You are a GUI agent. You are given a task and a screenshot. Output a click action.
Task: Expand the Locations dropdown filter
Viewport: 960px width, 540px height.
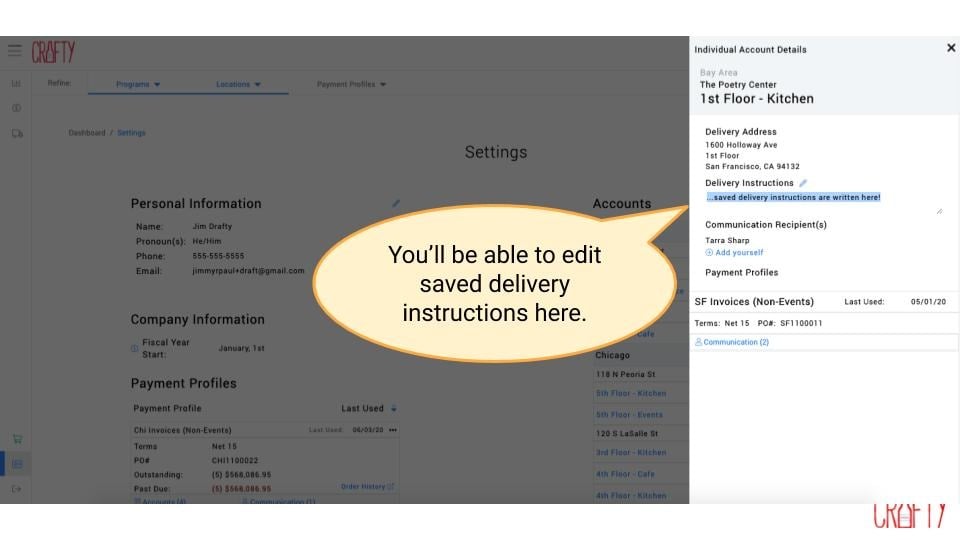click(x=238, y=84)
